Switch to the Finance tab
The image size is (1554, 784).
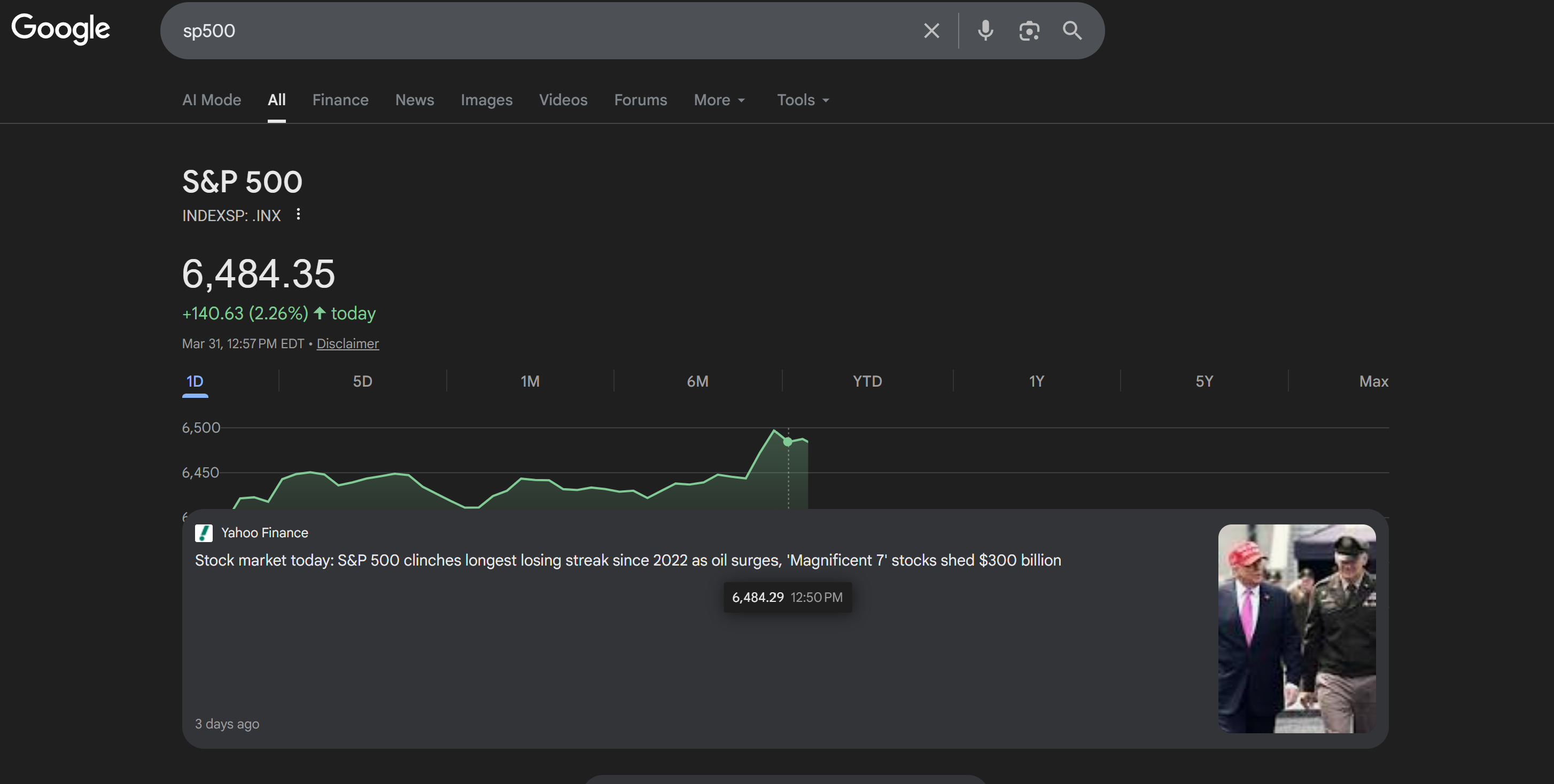(x=340, y=100)
